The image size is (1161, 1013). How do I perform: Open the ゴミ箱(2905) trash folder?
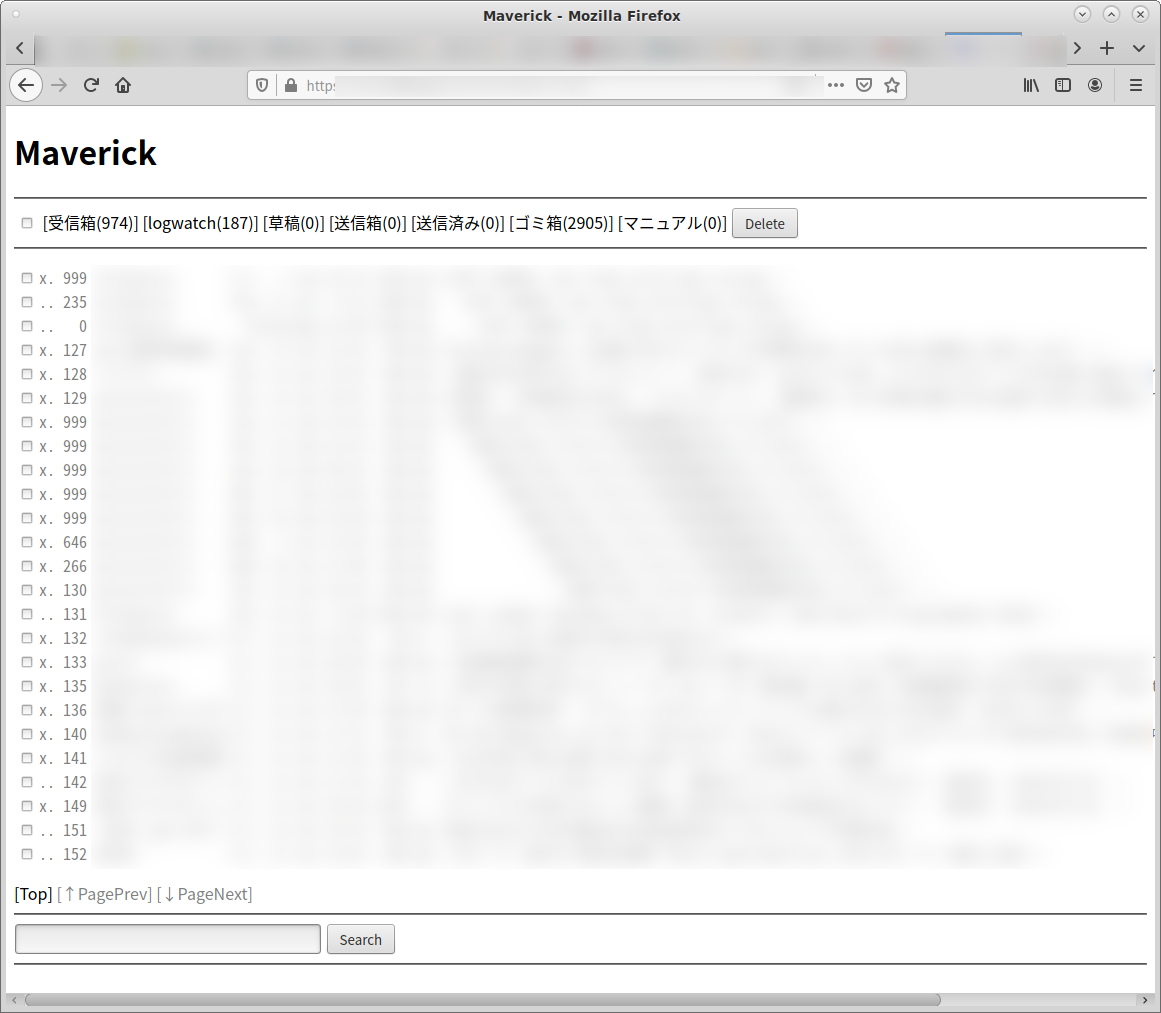tap(561, 223)
